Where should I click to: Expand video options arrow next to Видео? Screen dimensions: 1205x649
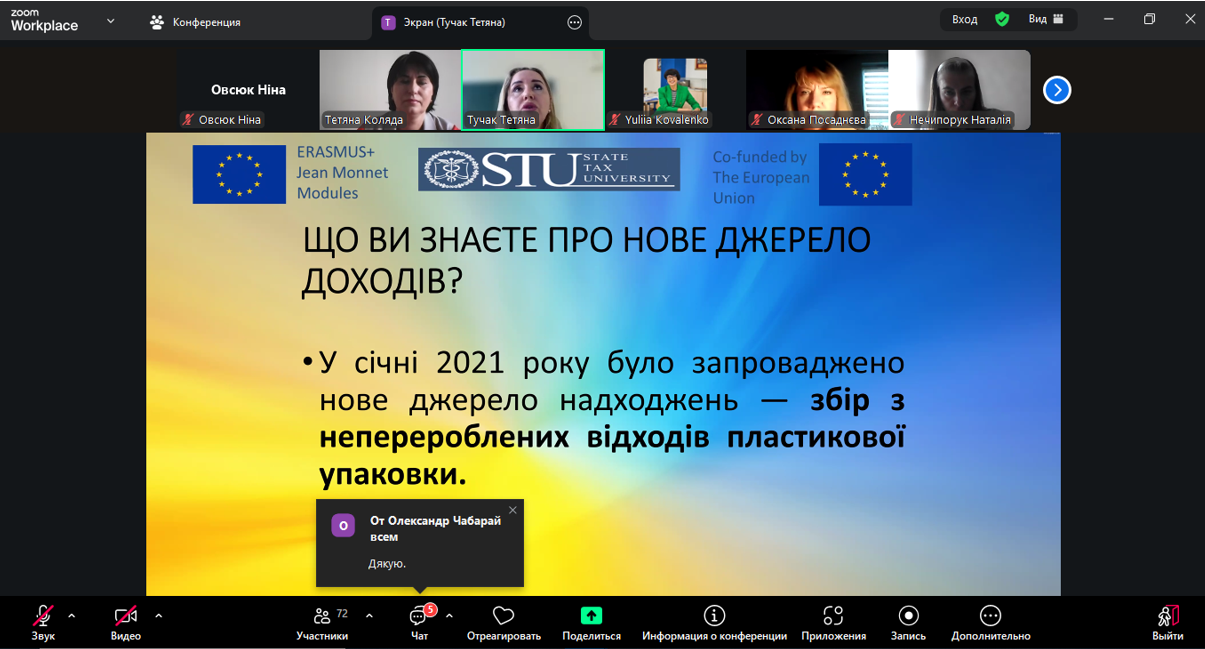point(158,616)
